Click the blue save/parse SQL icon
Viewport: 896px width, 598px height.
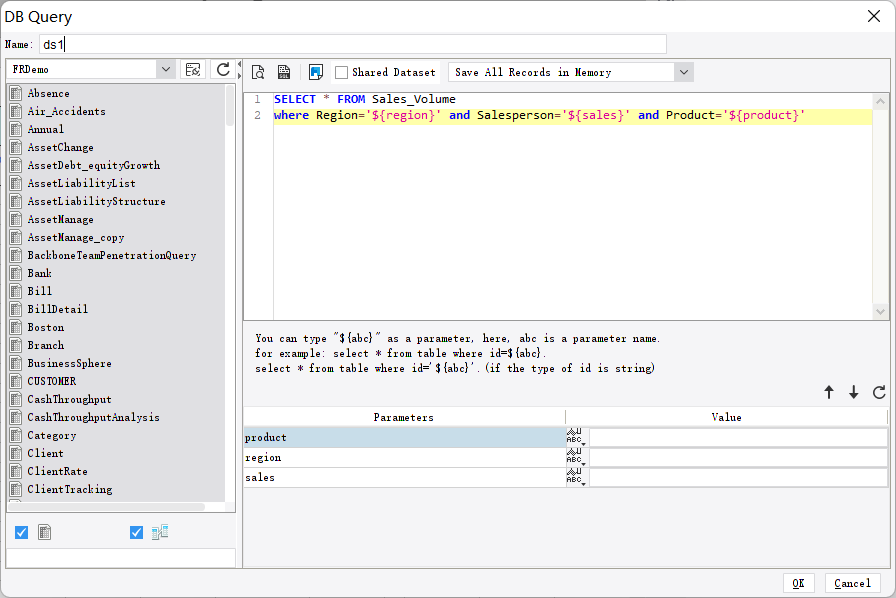point(315,72)
